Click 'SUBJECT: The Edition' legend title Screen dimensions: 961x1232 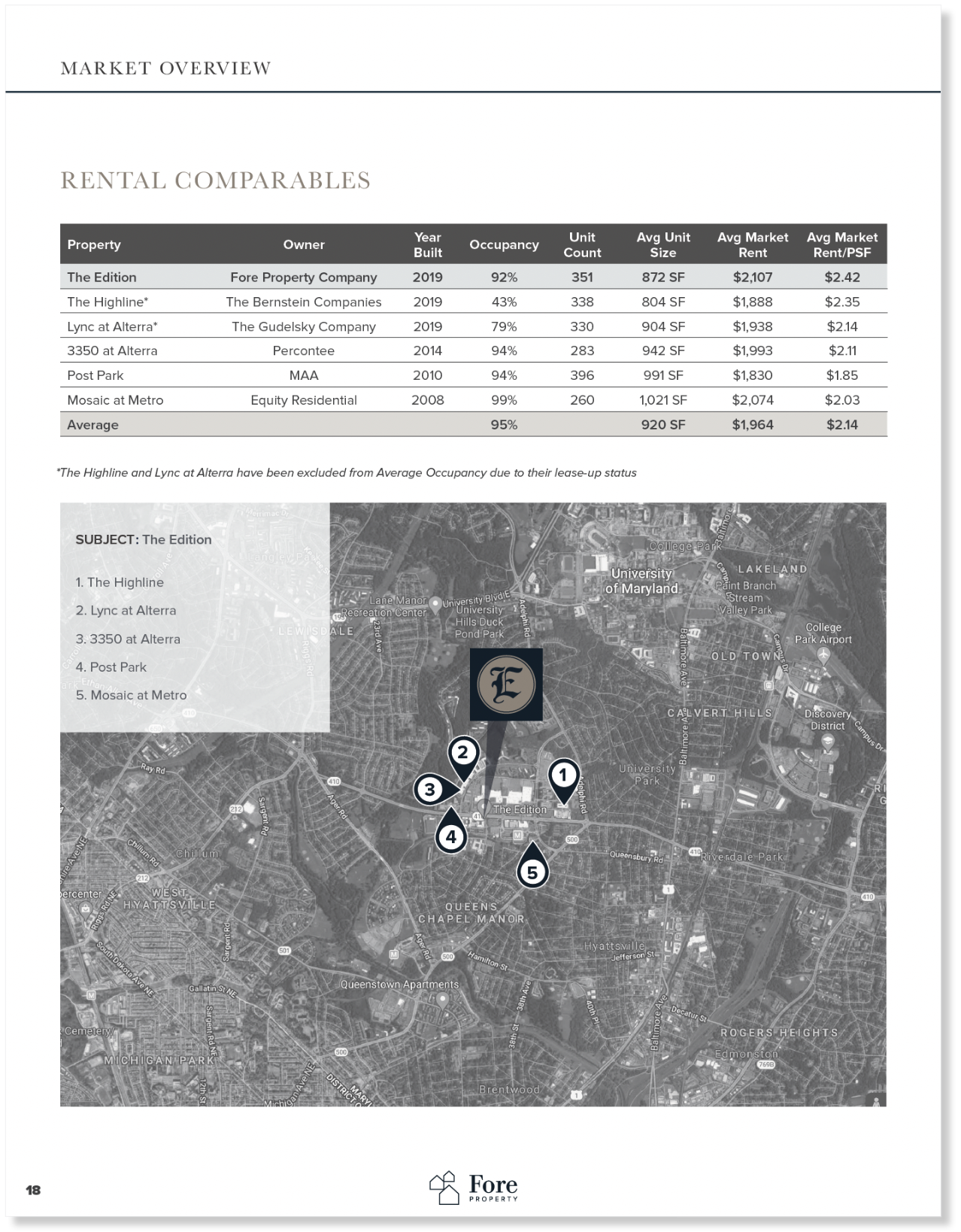(x=144, y=539)
